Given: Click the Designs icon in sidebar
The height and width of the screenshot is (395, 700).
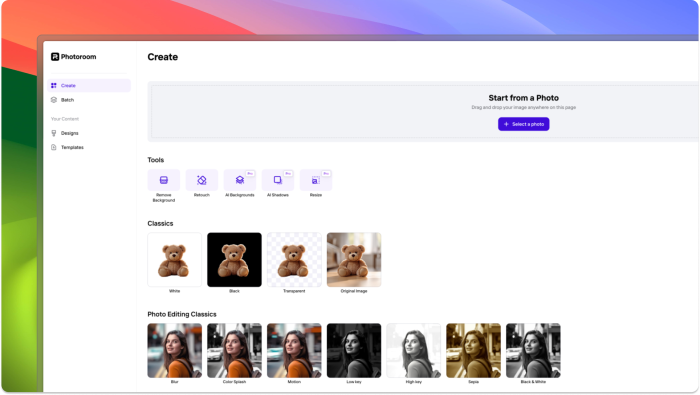Looking at the screenshot, I should coord(54,133).
